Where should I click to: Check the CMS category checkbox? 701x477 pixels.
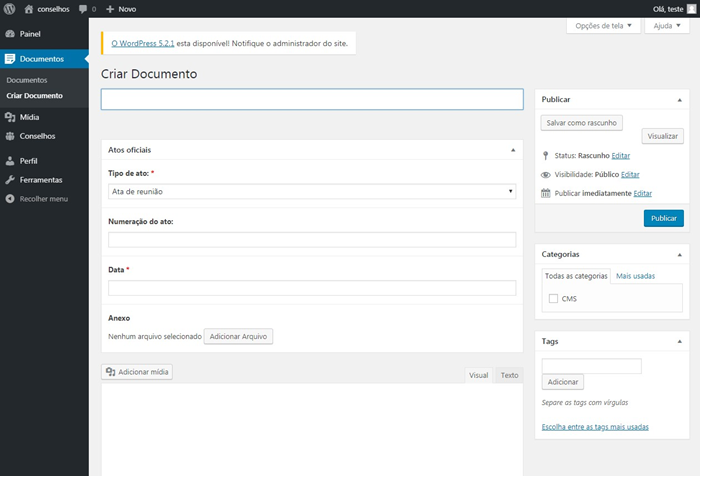point(553,299)
